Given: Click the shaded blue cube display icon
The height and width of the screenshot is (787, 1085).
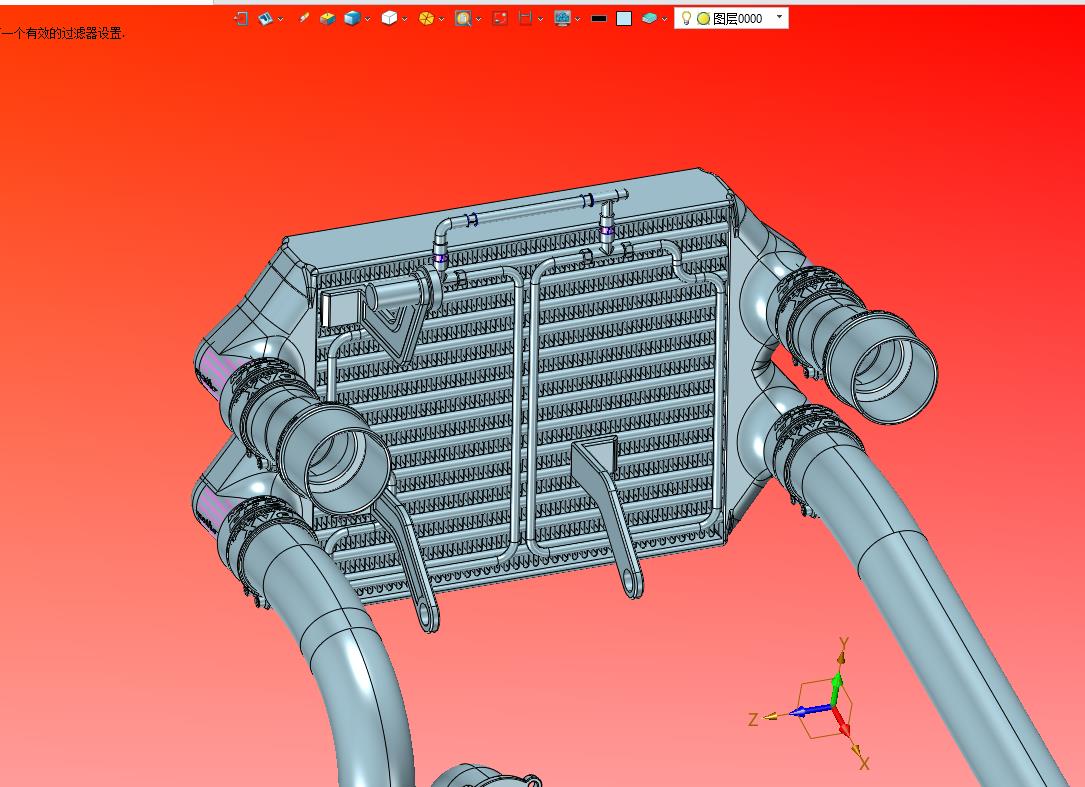Looking at the screenshot, I should pyautogui.click(x=352, y=19).
